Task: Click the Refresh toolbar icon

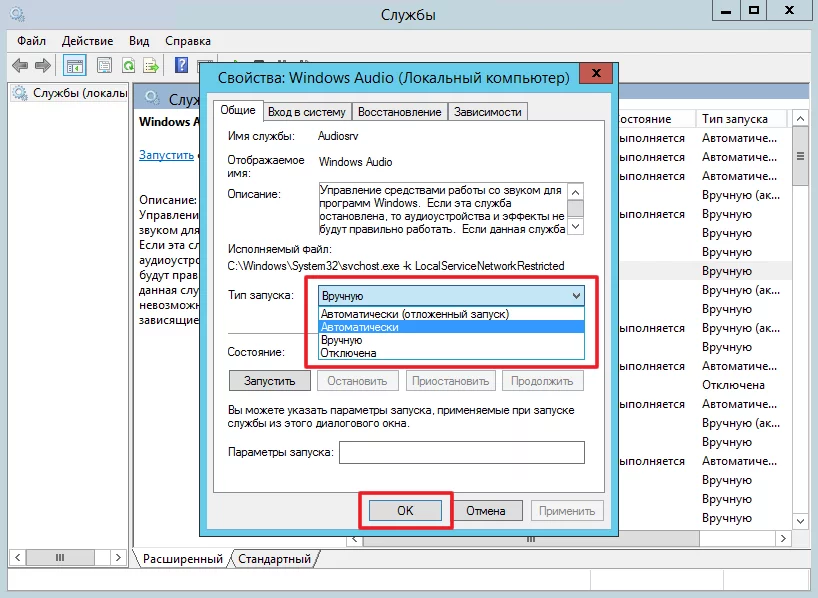Action: coord(128,65)
